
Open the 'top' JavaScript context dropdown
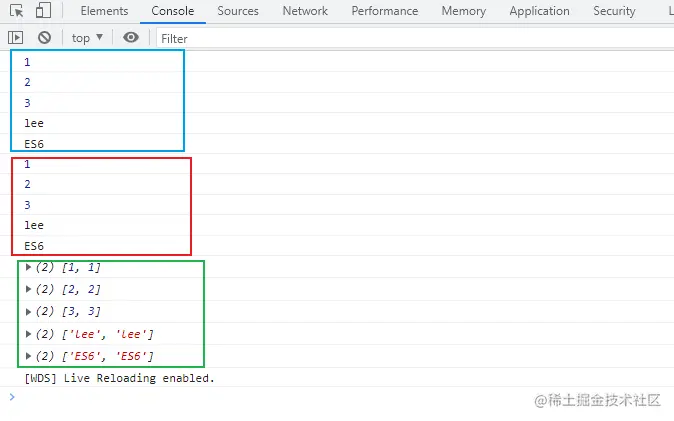click(x=87, y=37)
